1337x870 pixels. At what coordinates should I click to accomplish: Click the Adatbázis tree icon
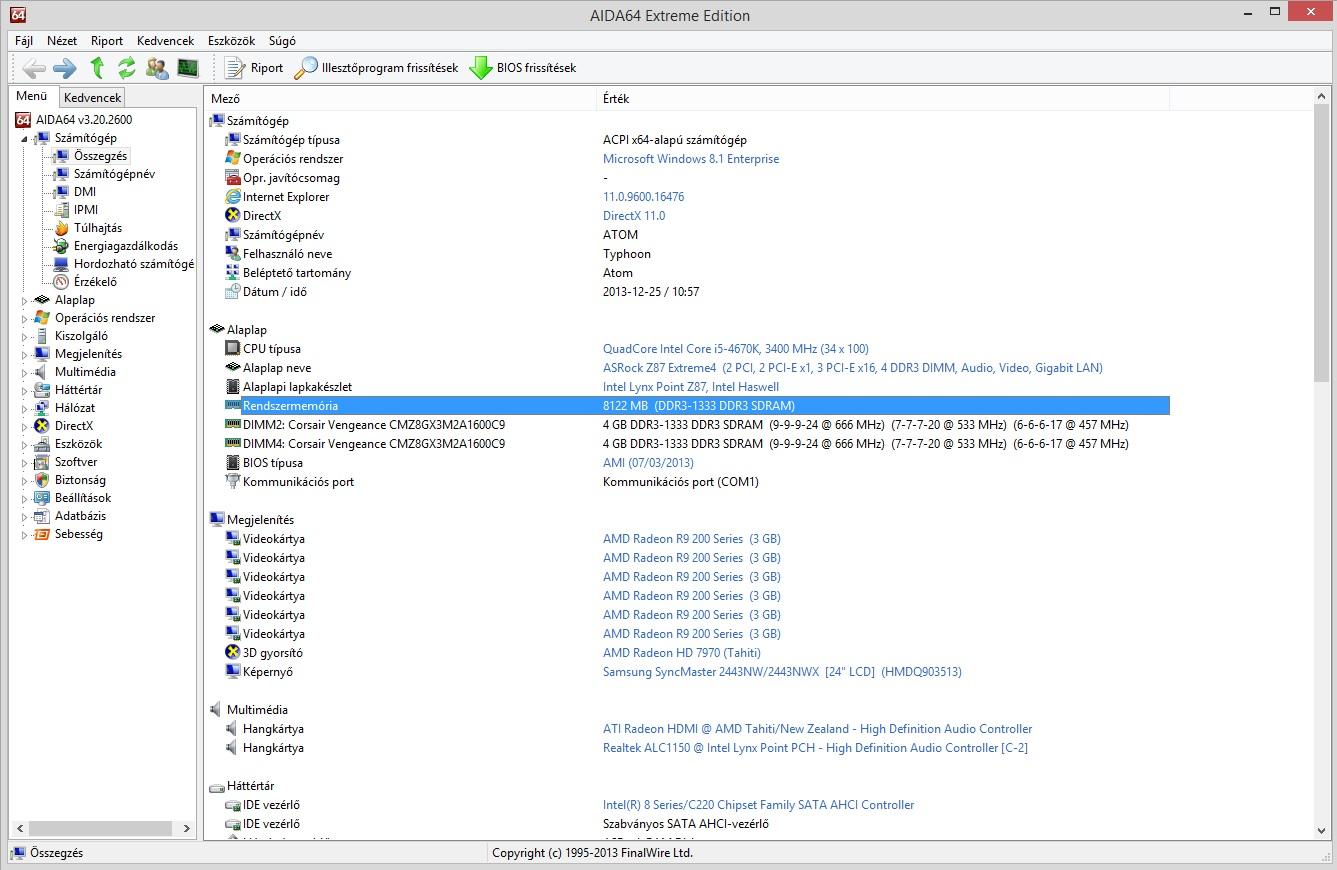pyautogui.click(x=42, y=516)
